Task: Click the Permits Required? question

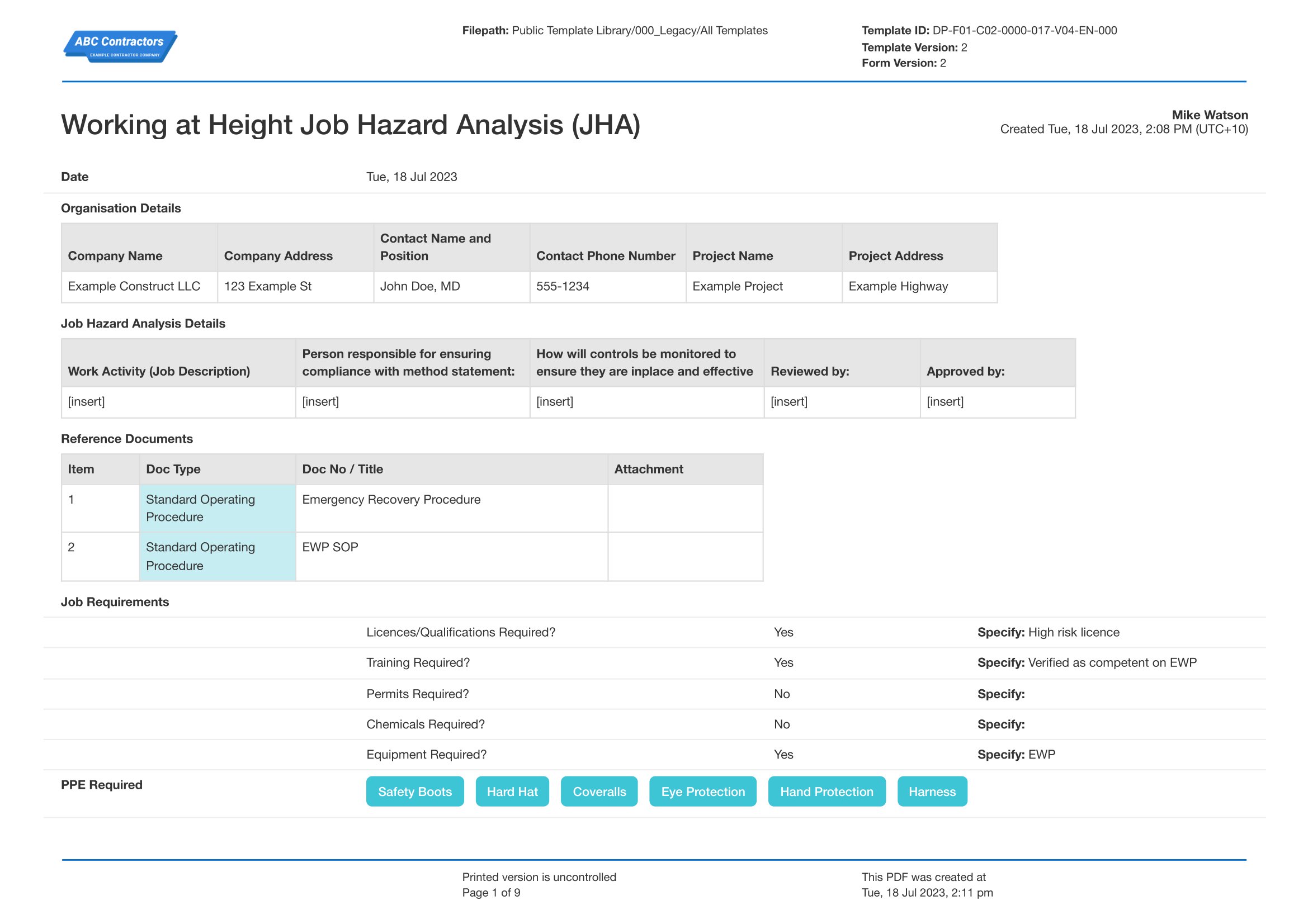Action: click(417, 694)
